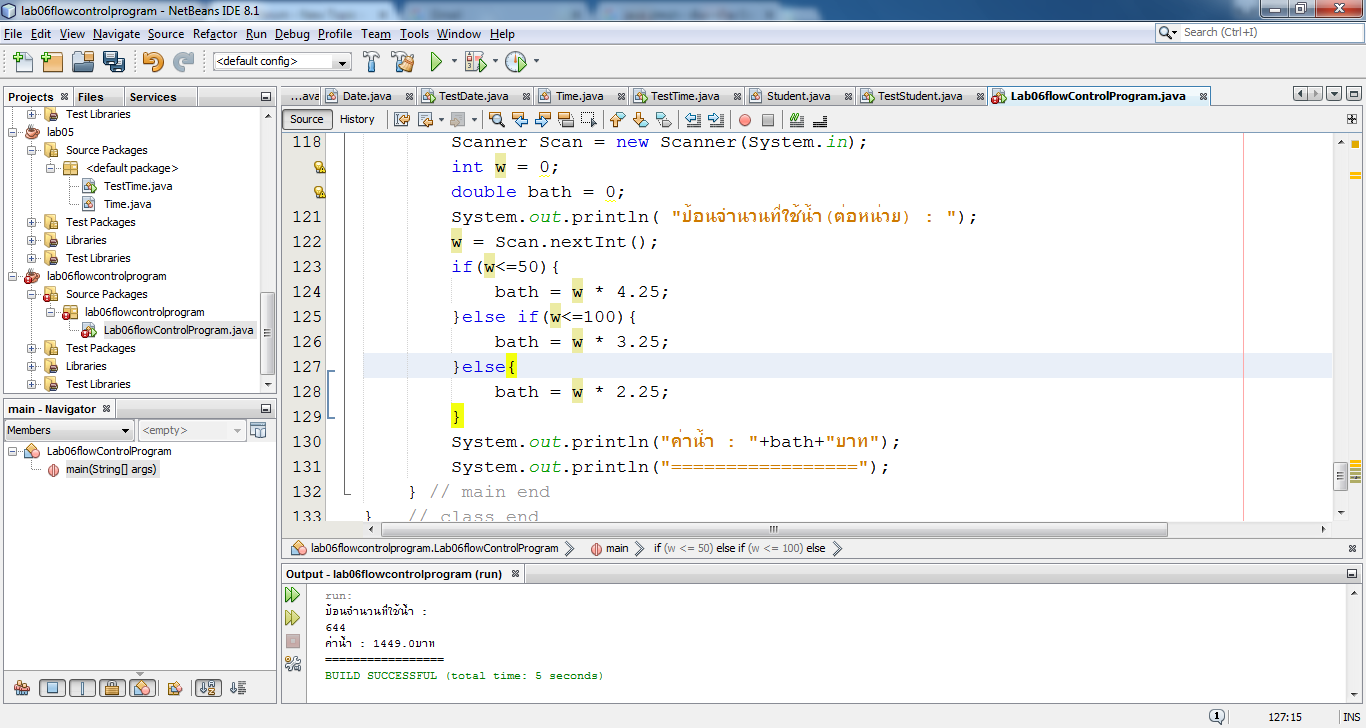The width and height of the screenshot is (1366, 728).
Task: Click the Redo toolbar icon
Action: coord(183,62)
